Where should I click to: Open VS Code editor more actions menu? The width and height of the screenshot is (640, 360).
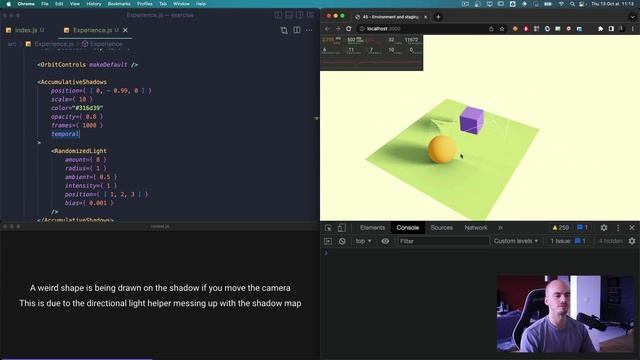pos(309,30)
